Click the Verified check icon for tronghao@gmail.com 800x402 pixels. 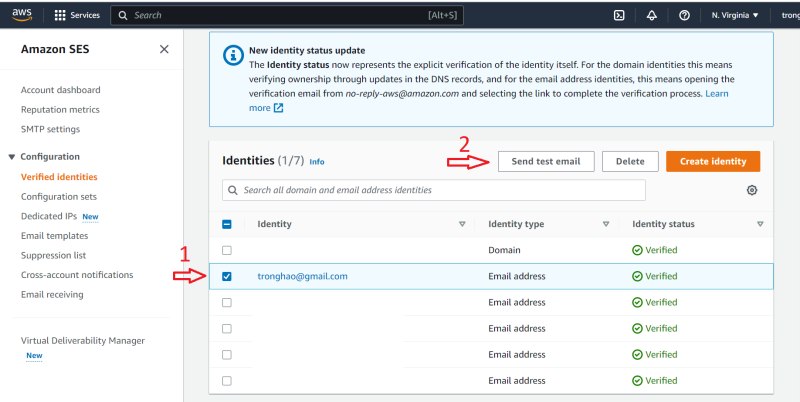[x=637, y=277]
